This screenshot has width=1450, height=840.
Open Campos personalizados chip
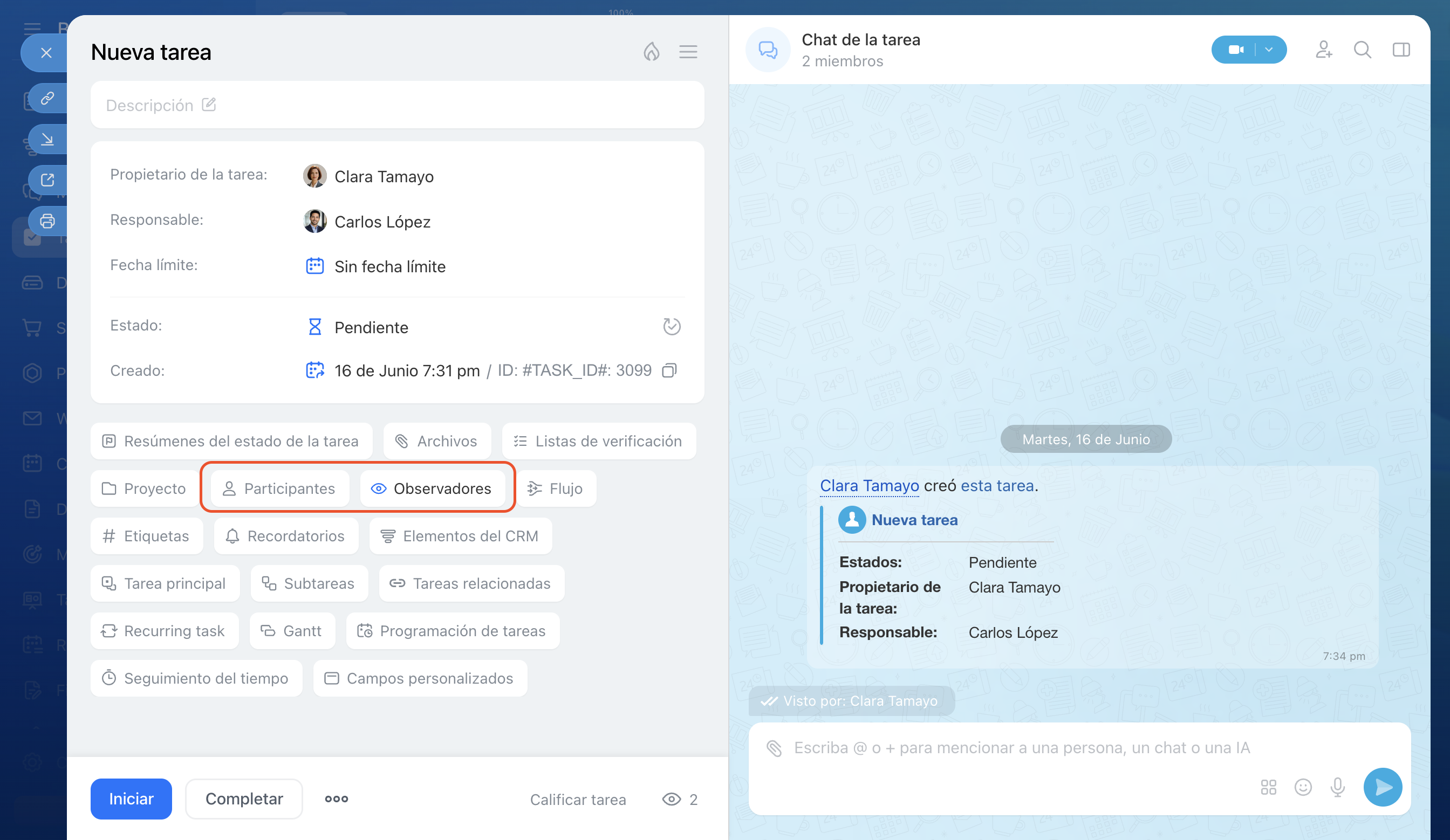420,678
